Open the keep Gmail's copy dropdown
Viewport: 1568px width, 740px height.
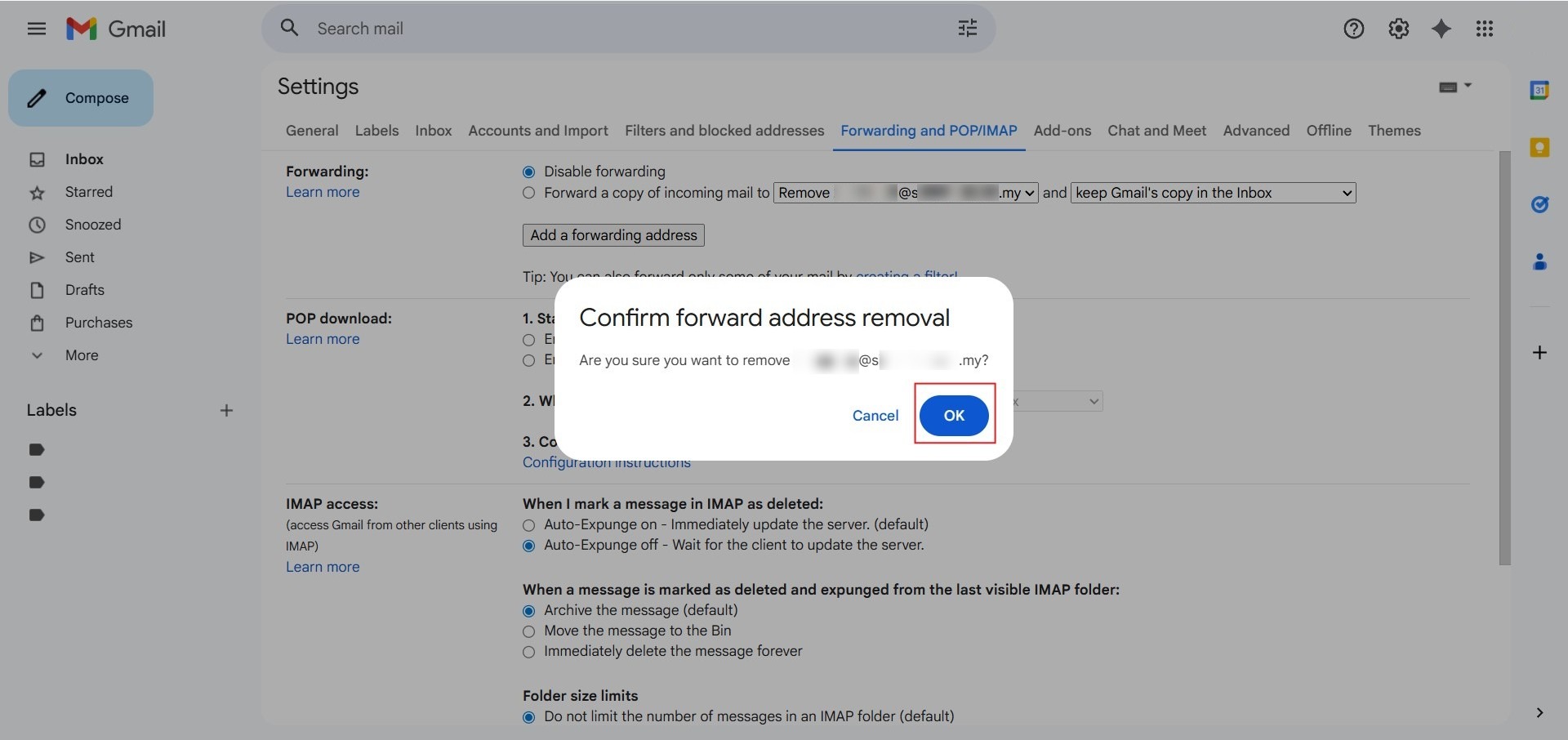click(x=1213, y=193)
